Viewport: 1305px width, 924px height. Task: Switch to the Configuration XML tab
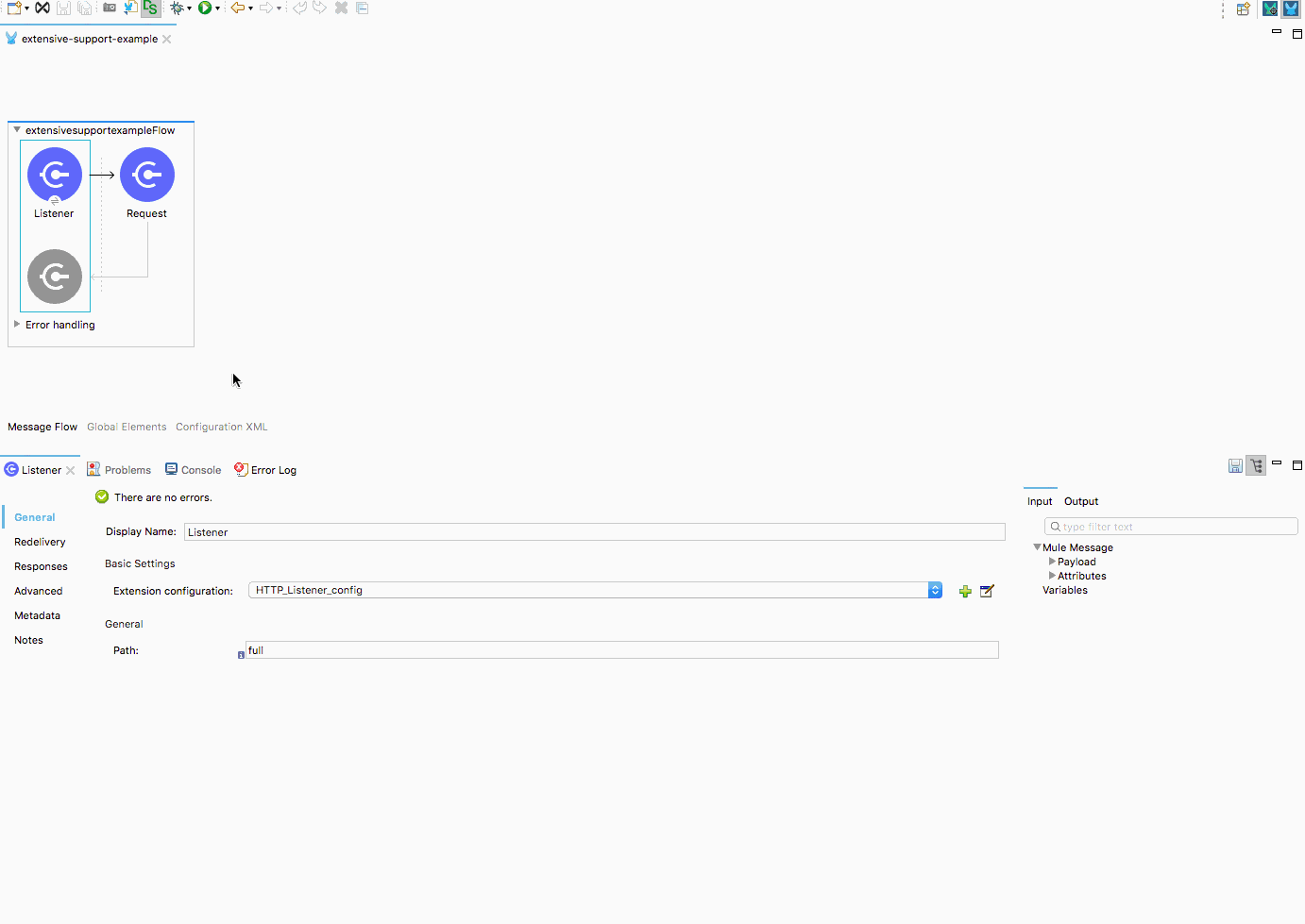click(222, 427)
